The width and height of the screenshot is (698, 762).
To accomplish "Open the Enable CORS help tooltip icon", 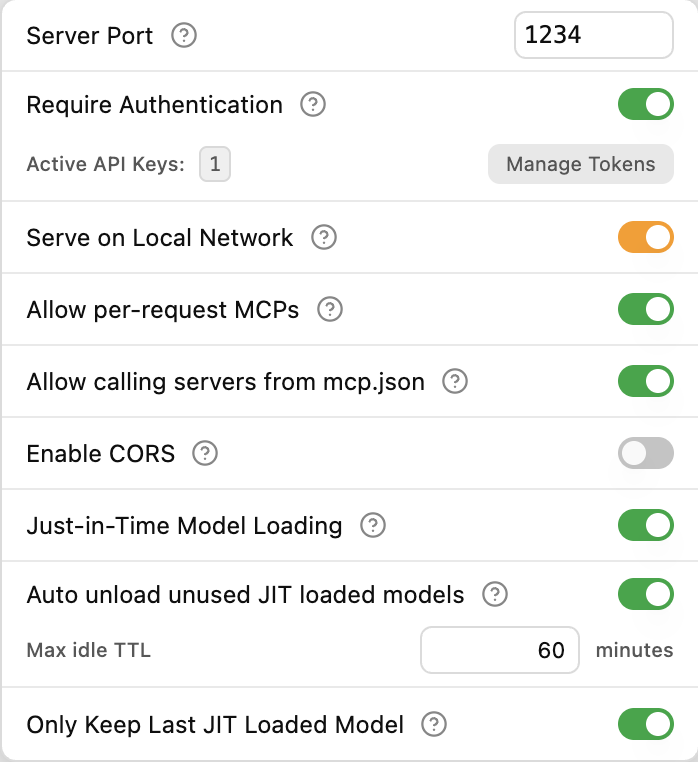I will click(x=205, y=454).
